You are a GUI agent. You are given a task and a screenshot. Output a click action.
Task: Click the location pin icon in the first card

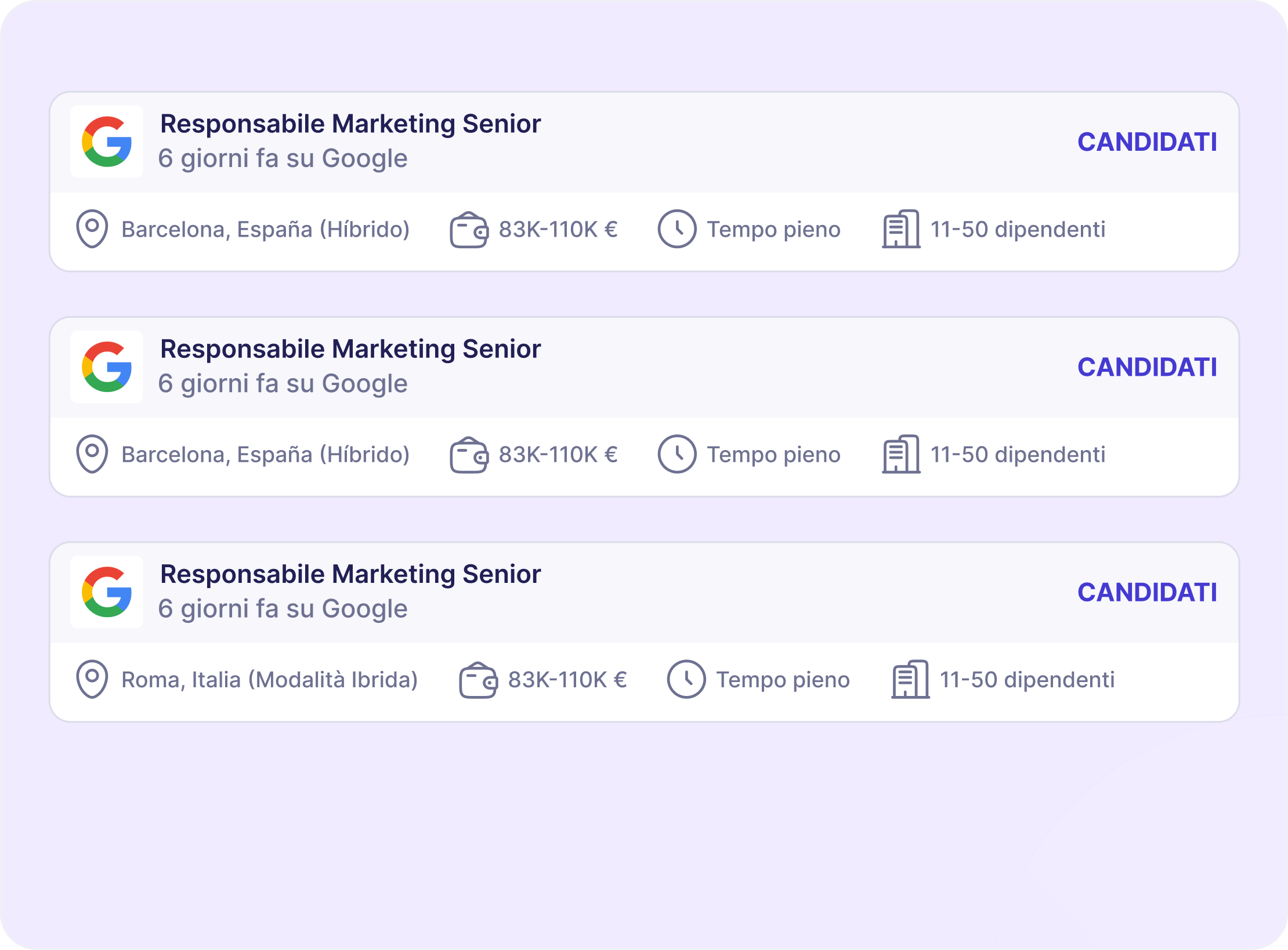pyautogui.click(x=92, y=229)
